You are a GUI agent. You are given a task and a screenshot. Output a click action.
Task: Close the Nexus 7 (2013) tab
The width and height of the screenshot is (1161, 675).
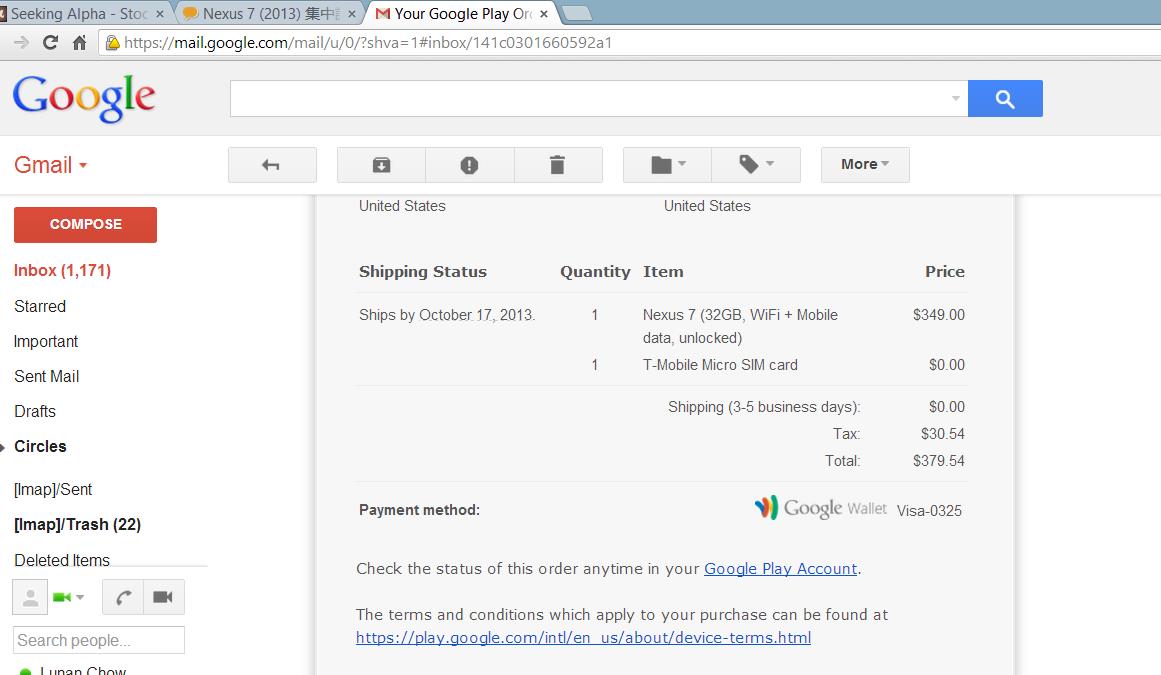351,14
